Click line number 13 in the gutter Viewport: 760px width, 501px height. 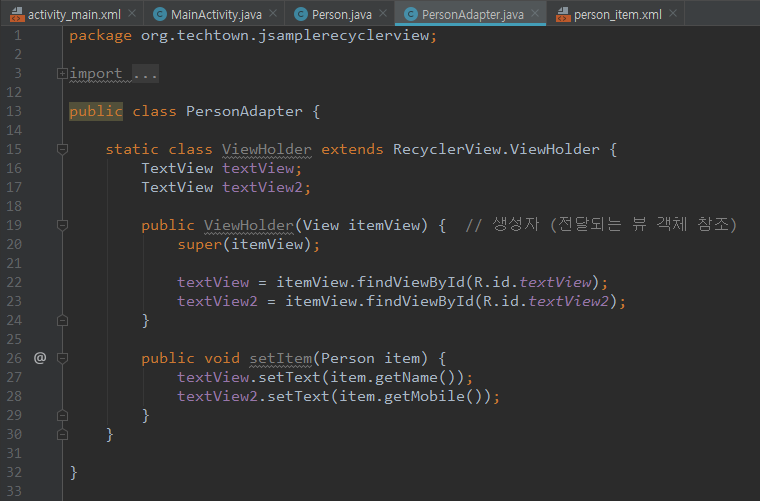pos(14,111)
